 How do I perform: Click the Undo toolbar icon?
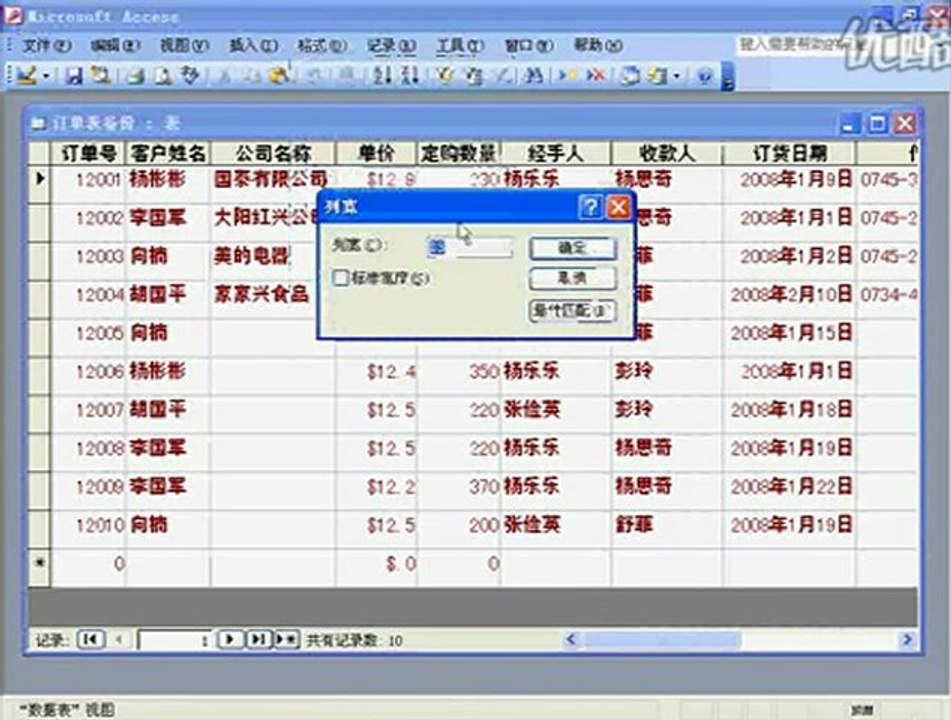click(315, 76)
